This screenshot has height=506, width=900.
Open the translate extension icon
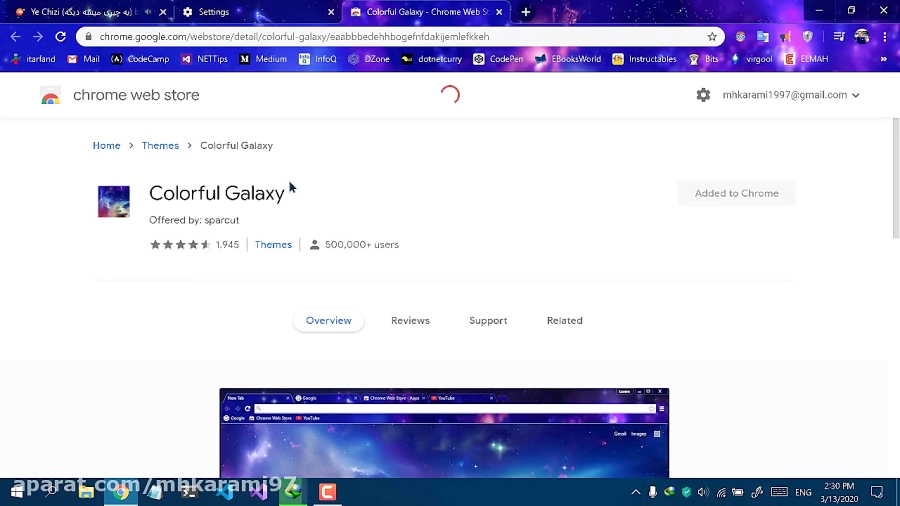(763, 37)
